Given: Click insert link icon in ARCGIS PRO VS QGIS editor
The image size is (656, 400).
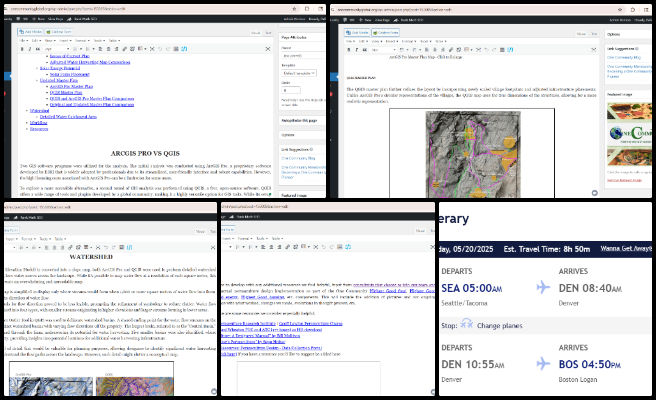Looking at the screenshot, I should 124,49.
